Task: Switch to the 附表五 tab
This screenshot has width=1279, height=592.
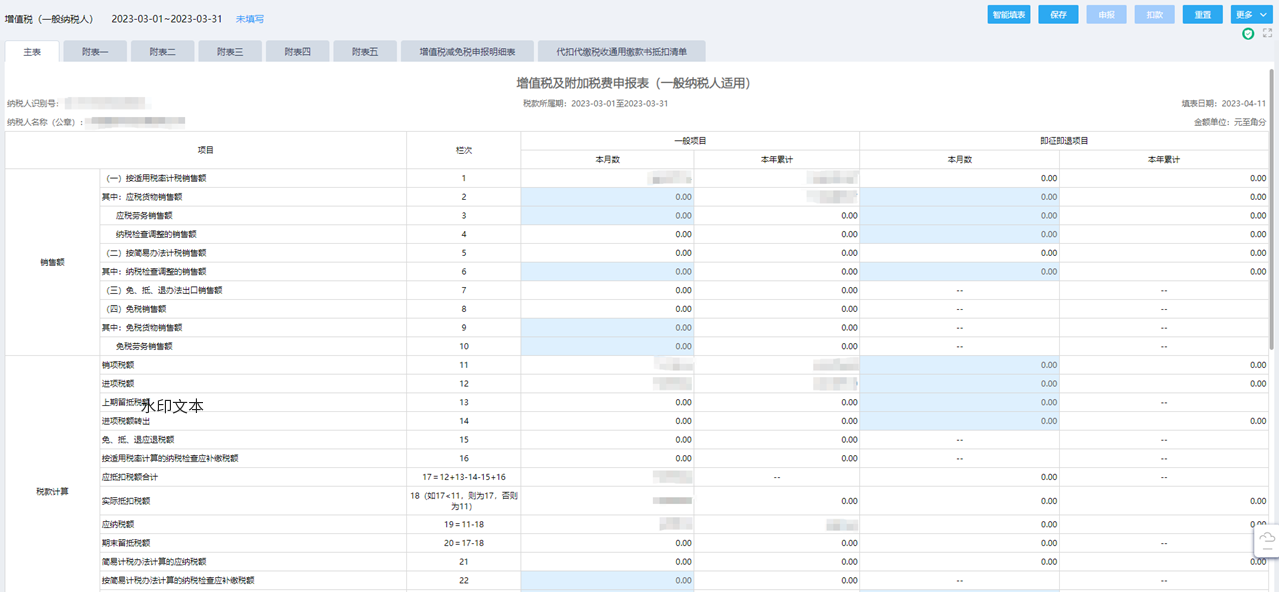Action: click(x=364, y=51)
